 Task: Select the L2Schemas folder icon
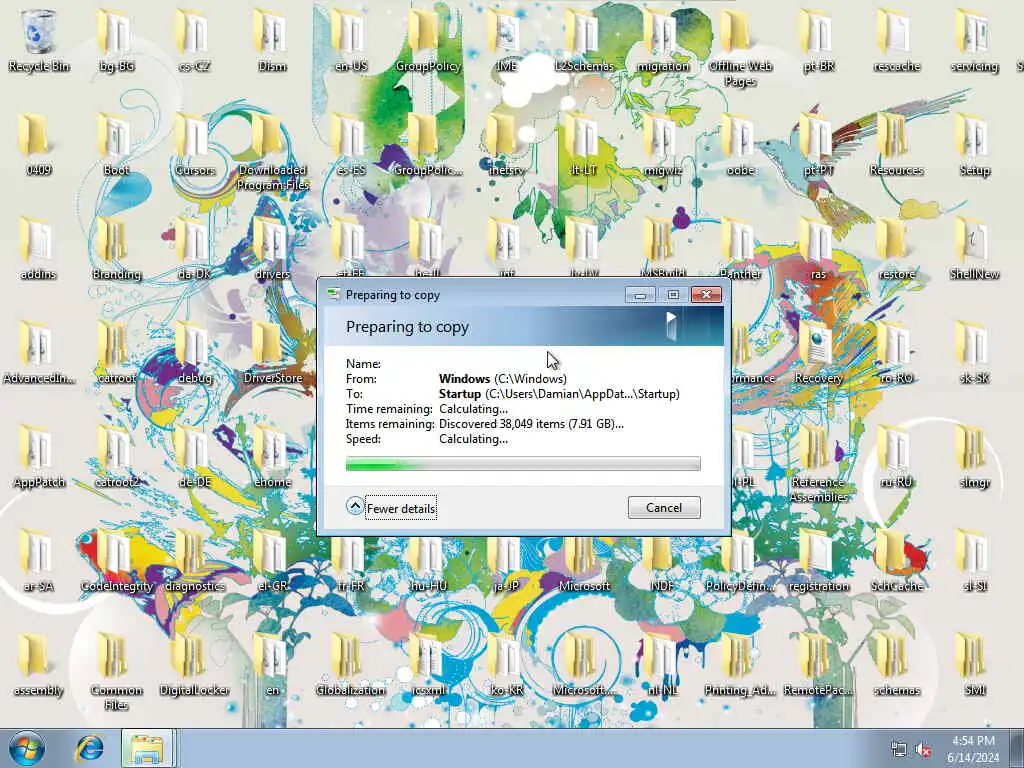tap(584, 40)
